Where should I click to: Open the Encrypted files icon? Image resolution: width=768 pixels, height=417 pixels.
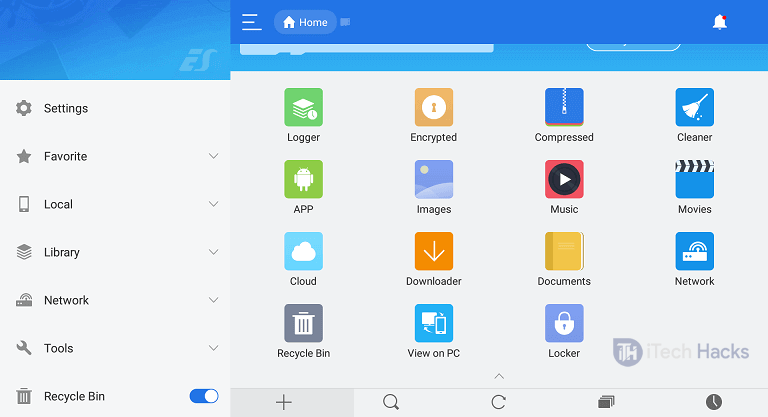tap(433, 107)
